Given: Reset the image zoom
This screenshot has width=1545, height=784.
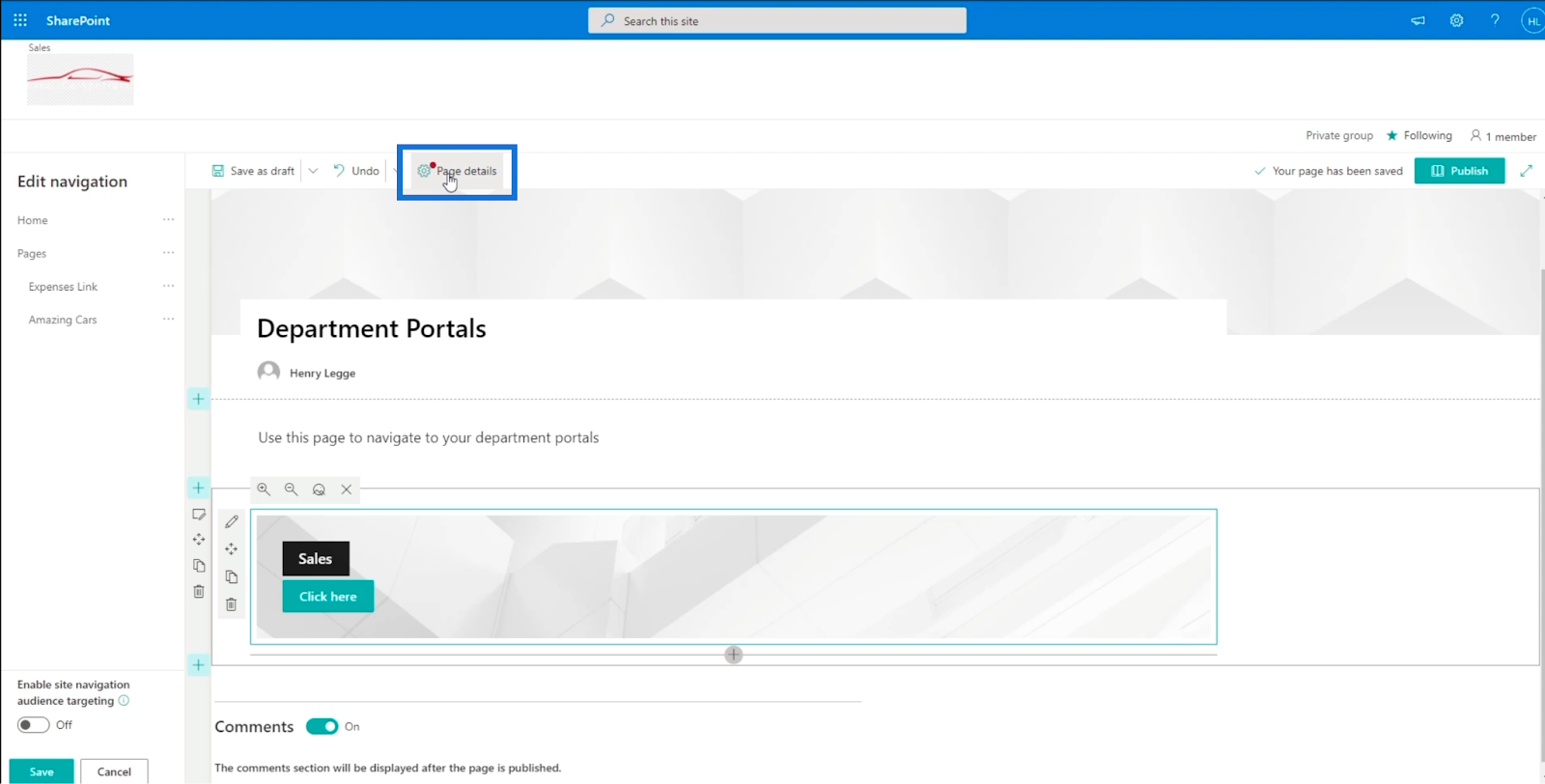Looking at the screenshot, I should click(319, 490).
